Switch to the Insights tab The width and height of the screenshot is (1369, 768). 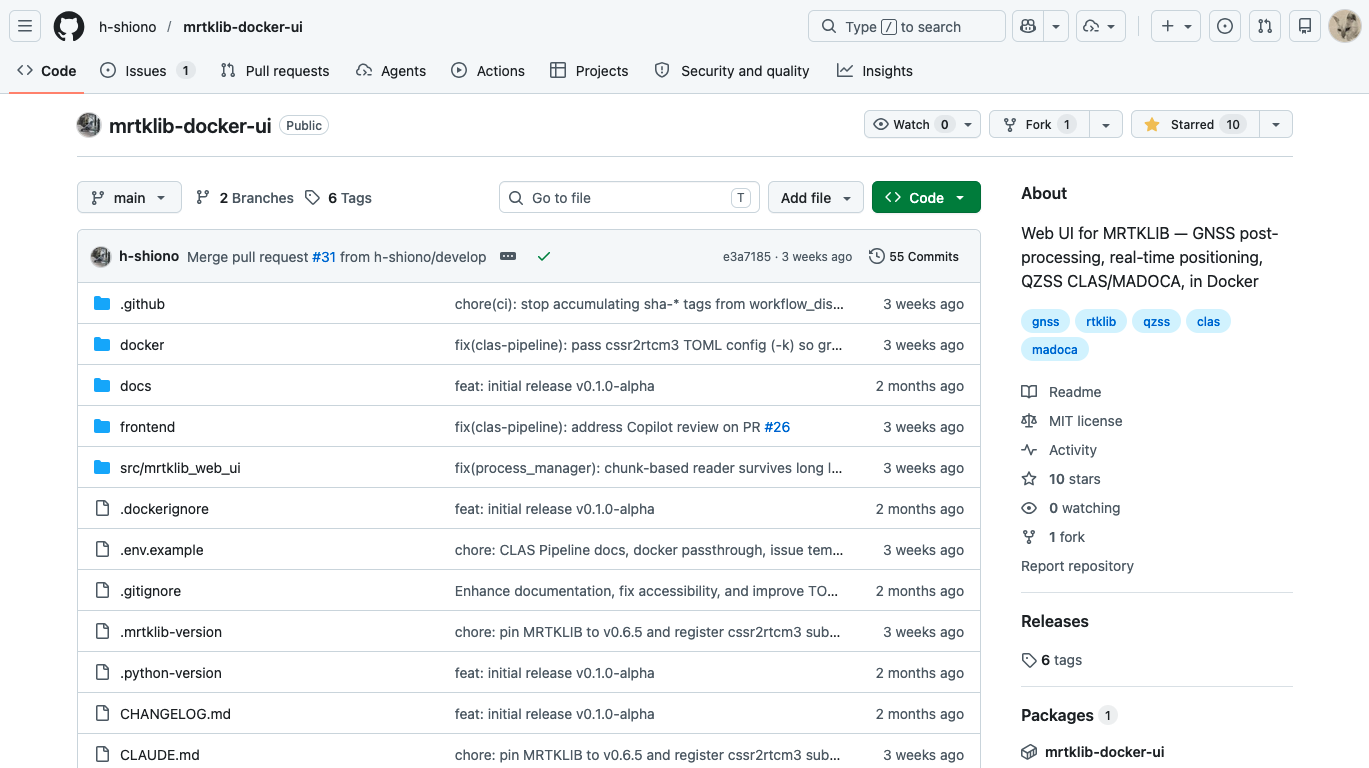click(875, 71)
